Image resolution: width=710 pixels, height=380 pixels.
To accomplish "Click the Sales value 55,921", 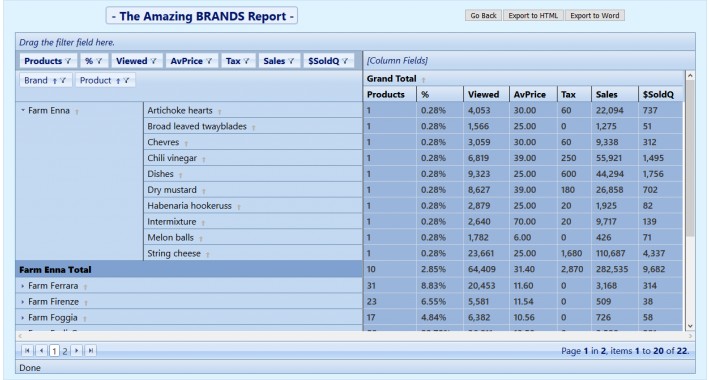I will click(609, 159).
